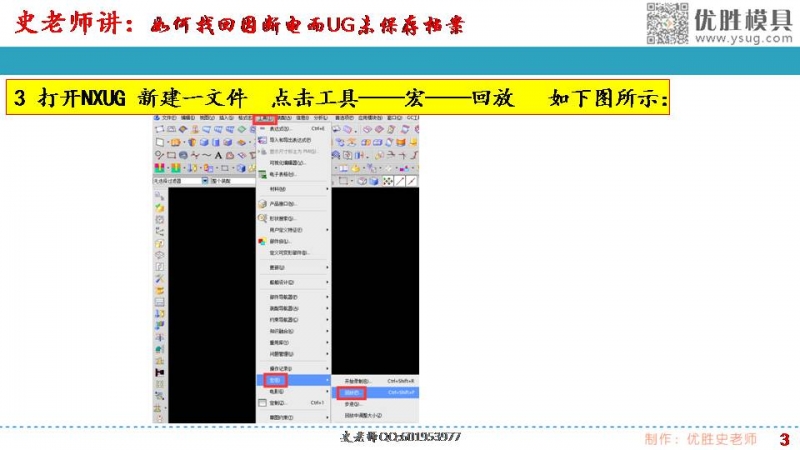Click the wavy spline curve toolbar icon

click(206, 155)
